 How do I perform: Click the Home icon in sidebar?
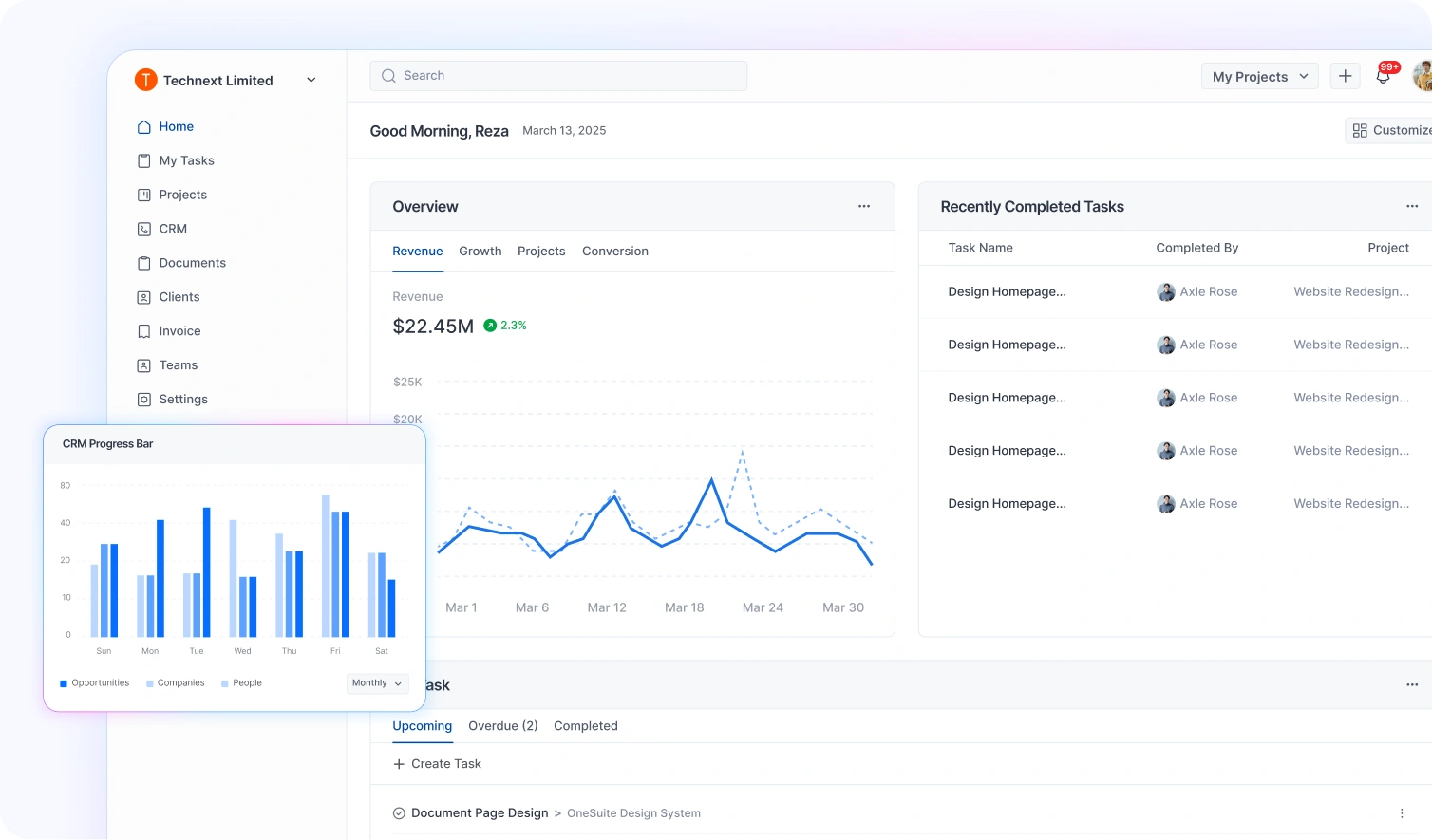[x=144, y=126]
